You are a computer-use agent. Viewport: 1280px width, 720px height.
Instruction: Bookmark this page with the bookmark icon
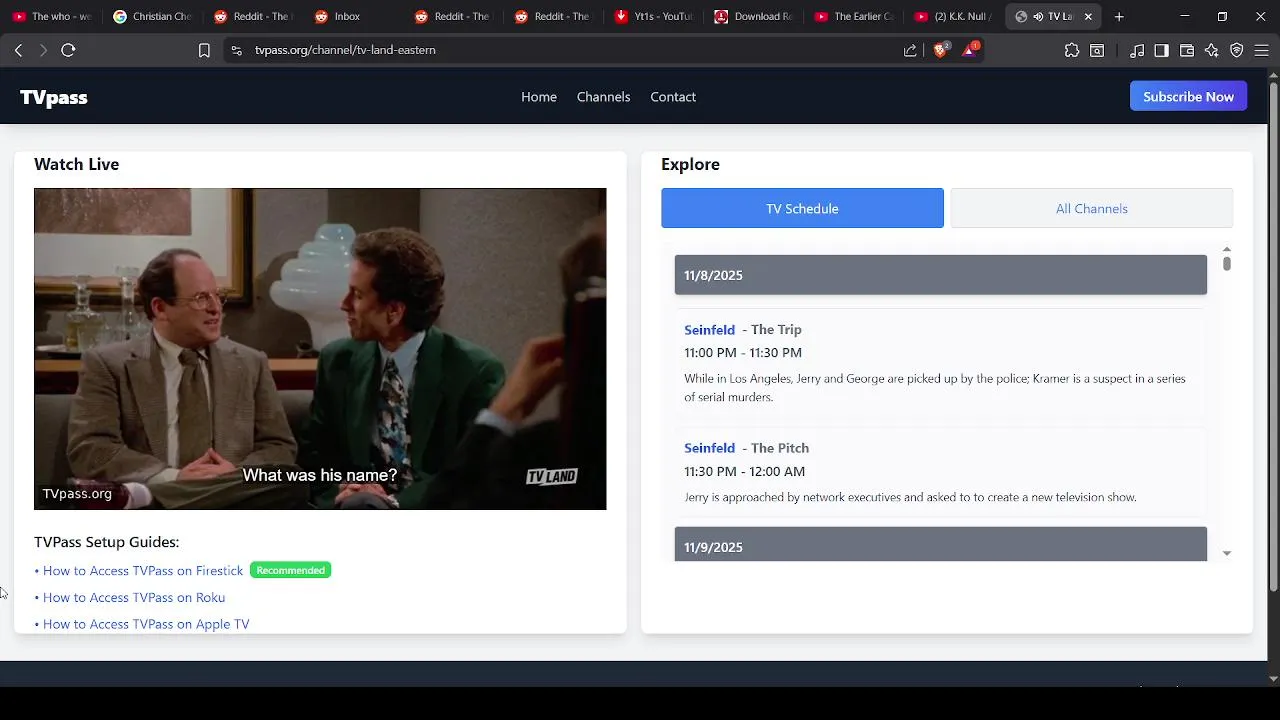(x=204, y=50)
